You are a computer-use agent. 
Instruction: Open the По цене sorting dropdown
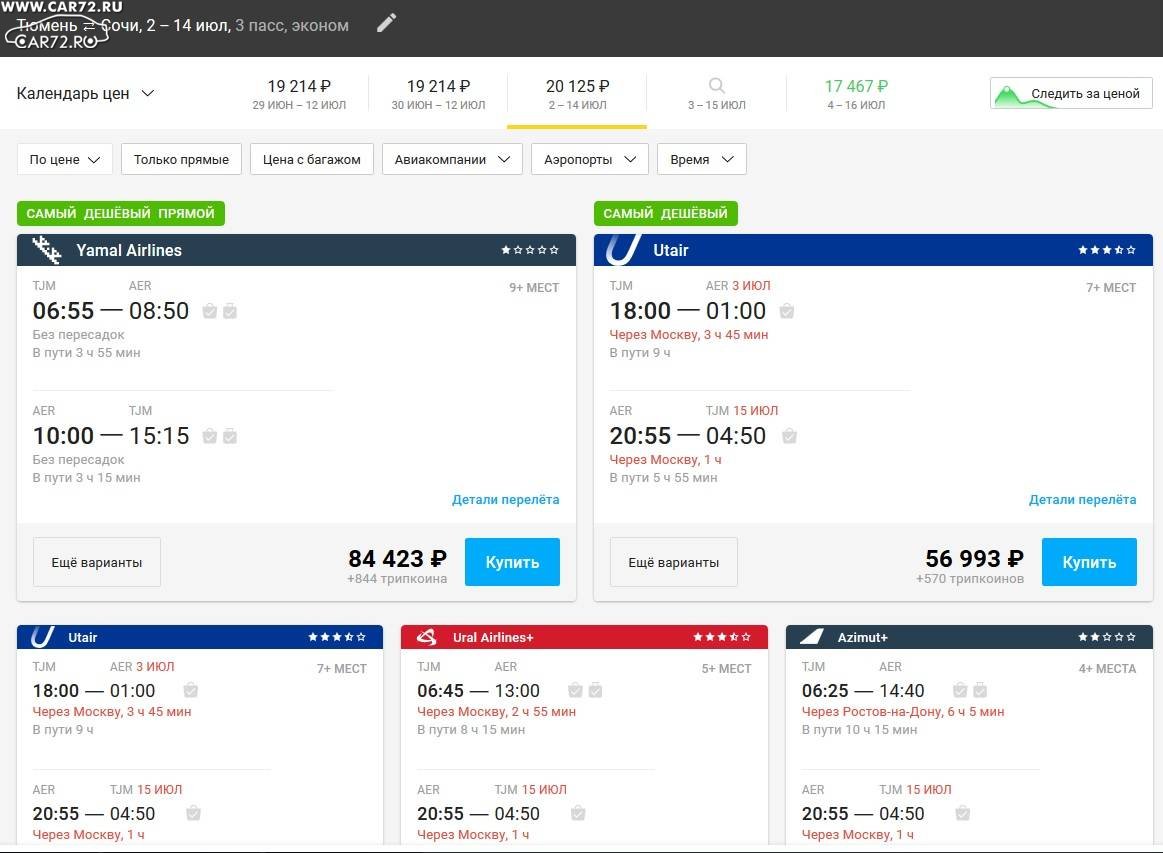click(65, 159)
